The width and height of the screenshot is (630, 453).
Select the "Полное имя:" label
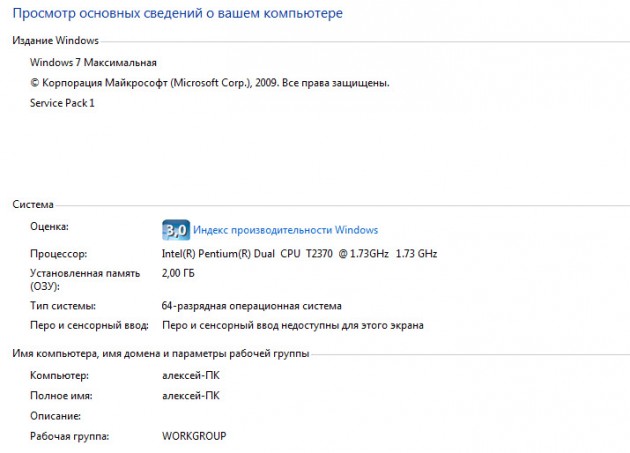click(60, 396)
